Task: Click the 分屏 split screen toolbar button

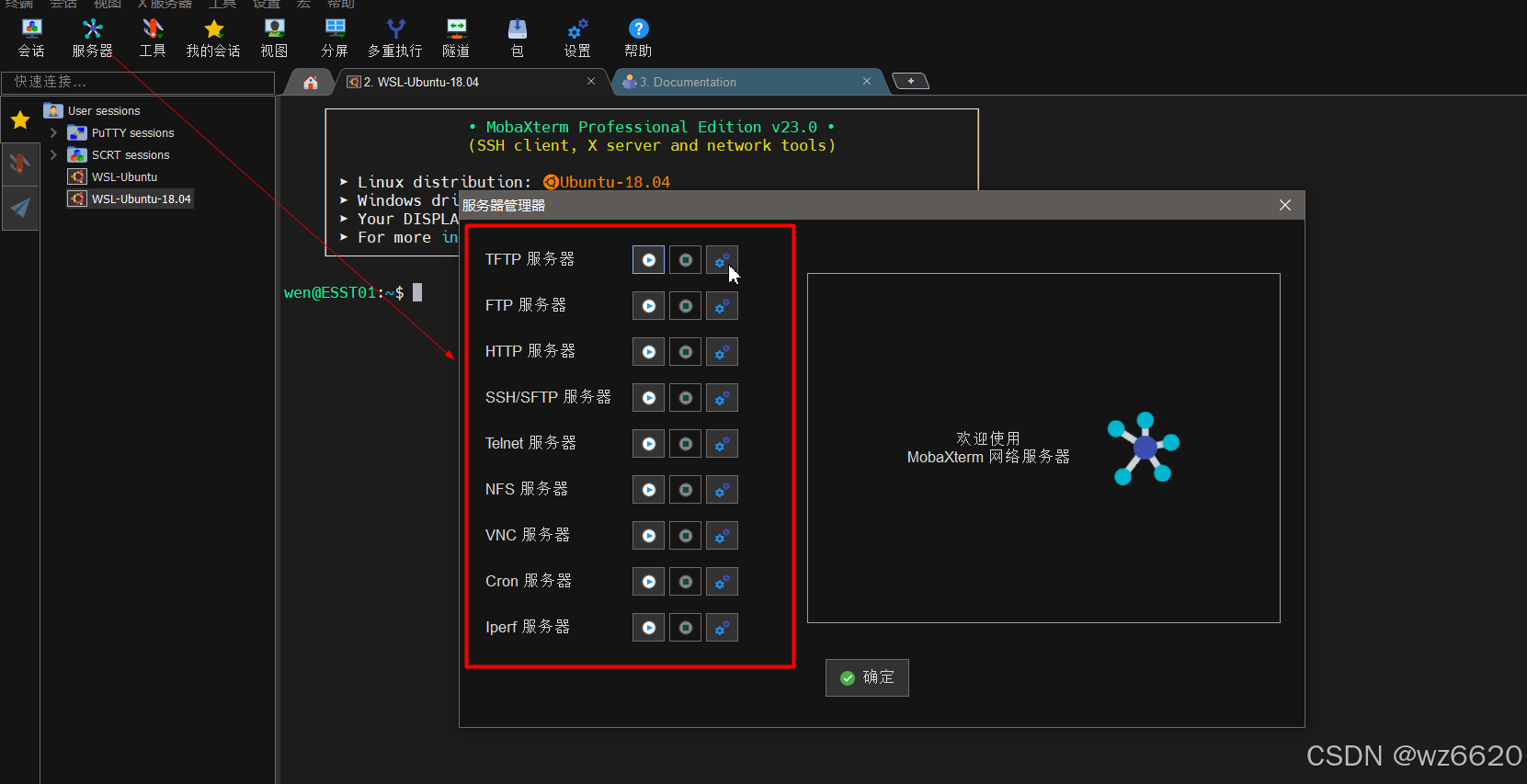Action: (x=335, y=39)
